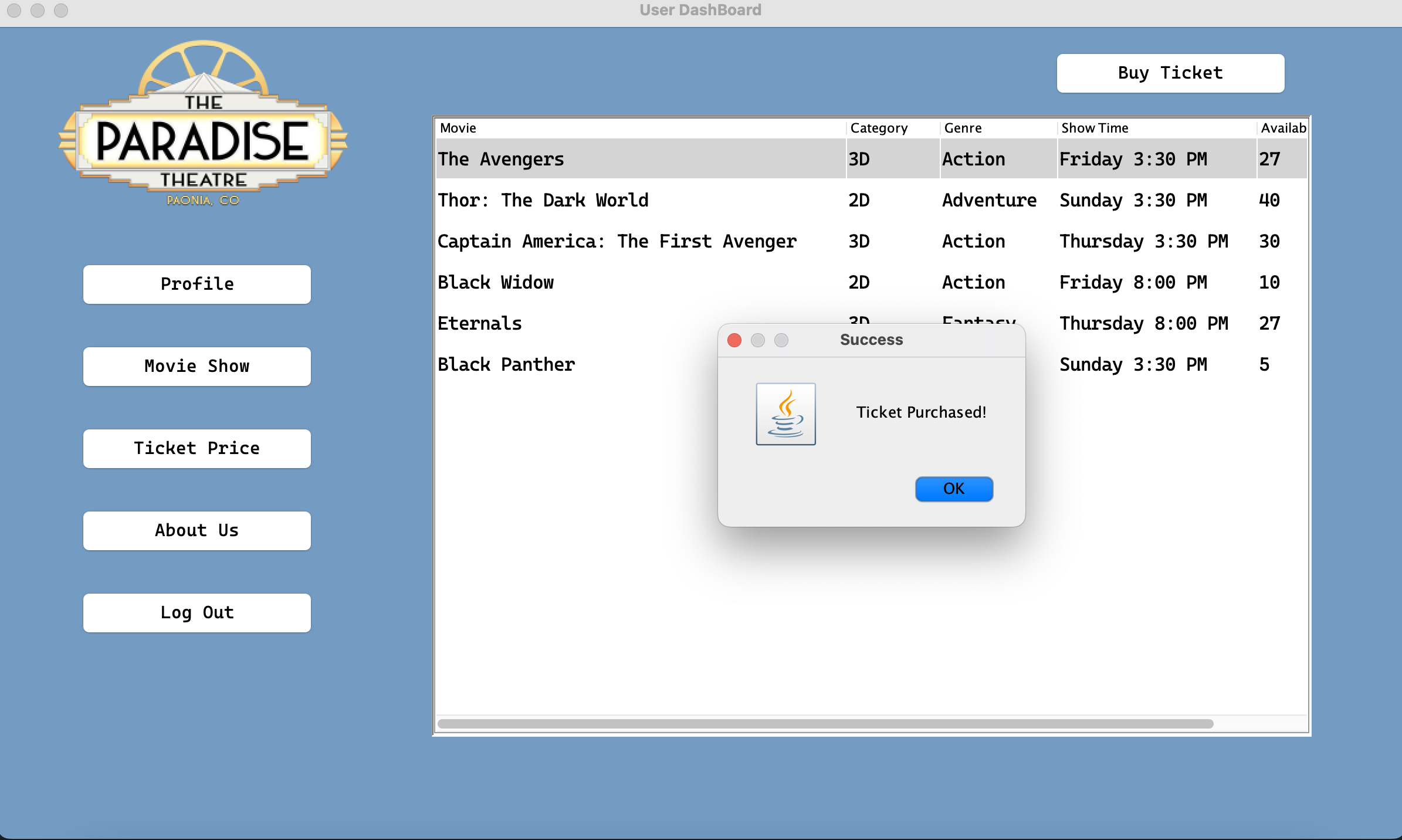Sort table by Movie column header

[x=457, y=128]
